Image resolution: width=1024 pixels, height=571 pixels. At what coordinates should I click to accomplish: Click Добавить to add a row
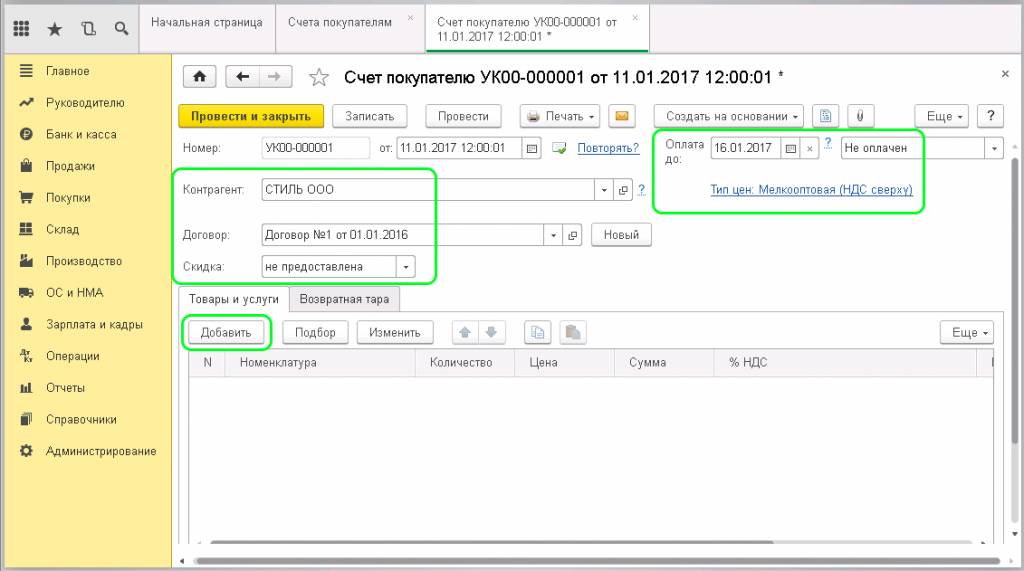click(x=226, y=333)
